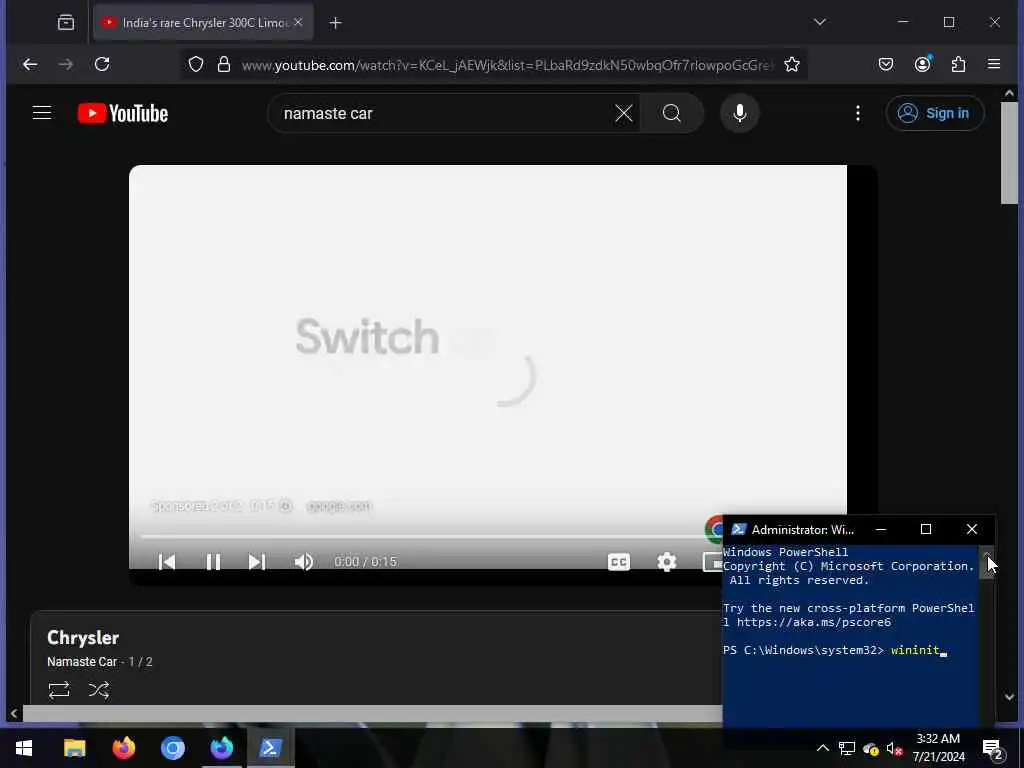Open the player settings gear
1024x768 pixels.
tap(666, 562)
